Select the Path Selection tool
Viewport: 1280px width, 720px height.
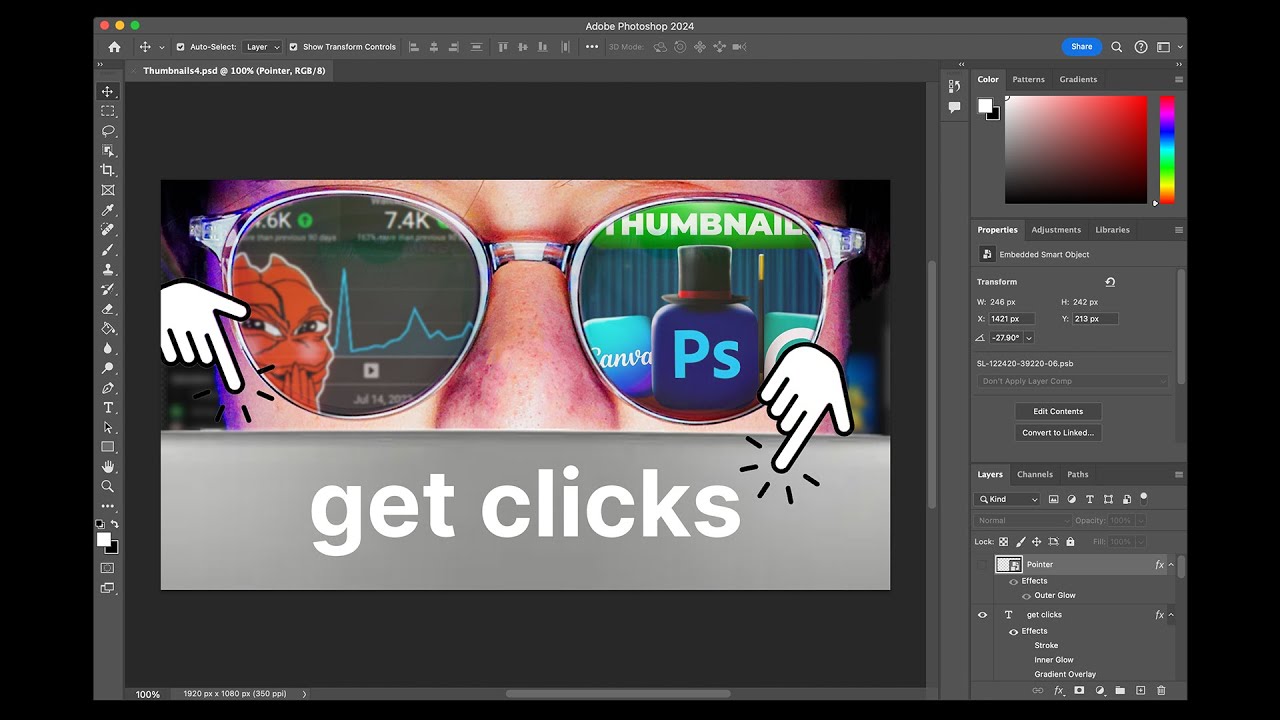click(108, 427)
